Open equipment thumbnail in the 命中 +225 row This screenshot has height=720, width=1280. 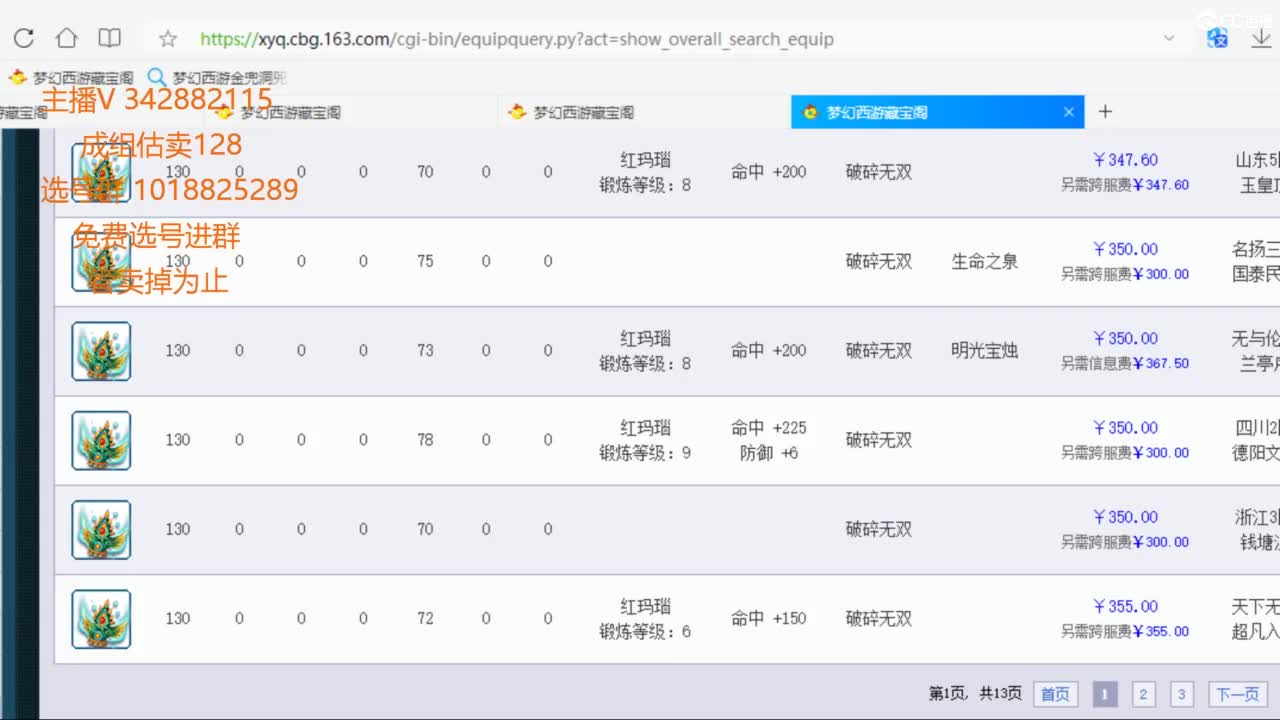coord(101,440)
